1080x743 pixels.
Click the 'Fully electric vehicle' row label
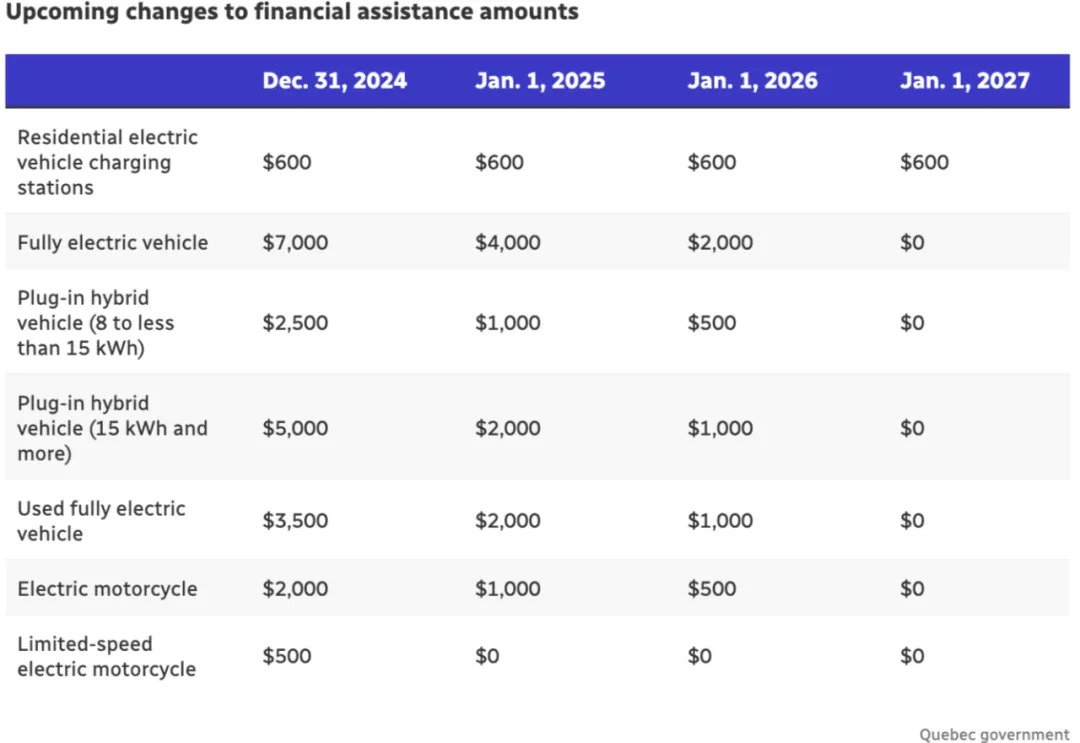pos(112,243)
